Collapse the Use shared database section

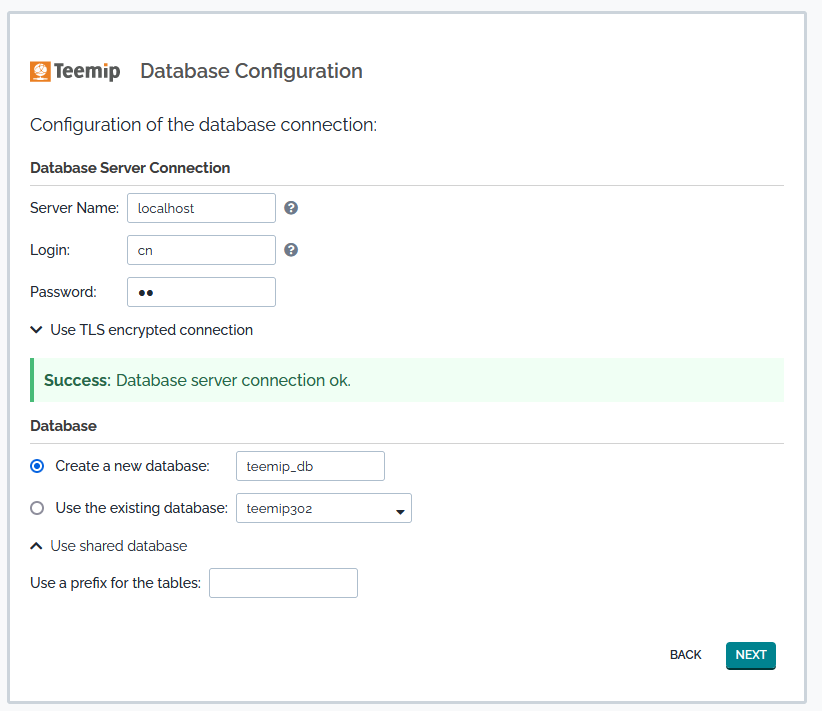(x=118, y=546)
